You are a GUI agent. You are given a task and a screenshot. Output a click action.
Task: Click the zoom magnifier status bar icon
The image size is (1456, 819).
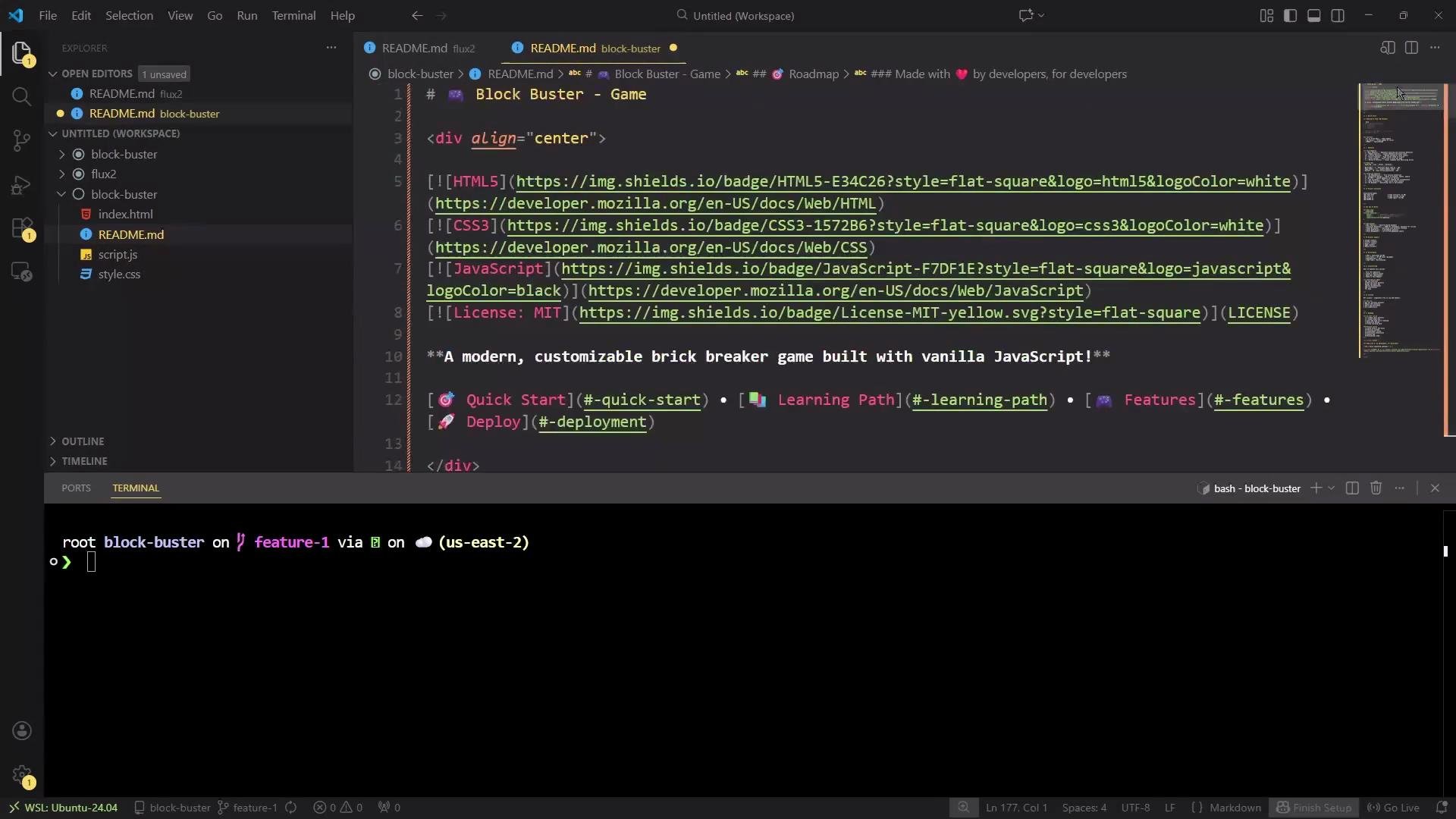click(x=963, y=808)
